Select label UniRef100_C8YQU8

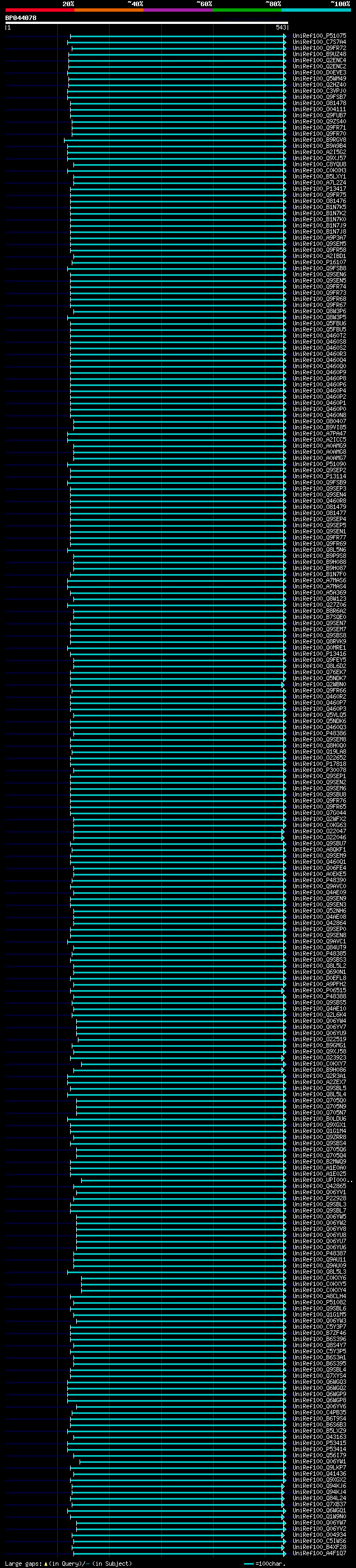(x=319, y=164)
